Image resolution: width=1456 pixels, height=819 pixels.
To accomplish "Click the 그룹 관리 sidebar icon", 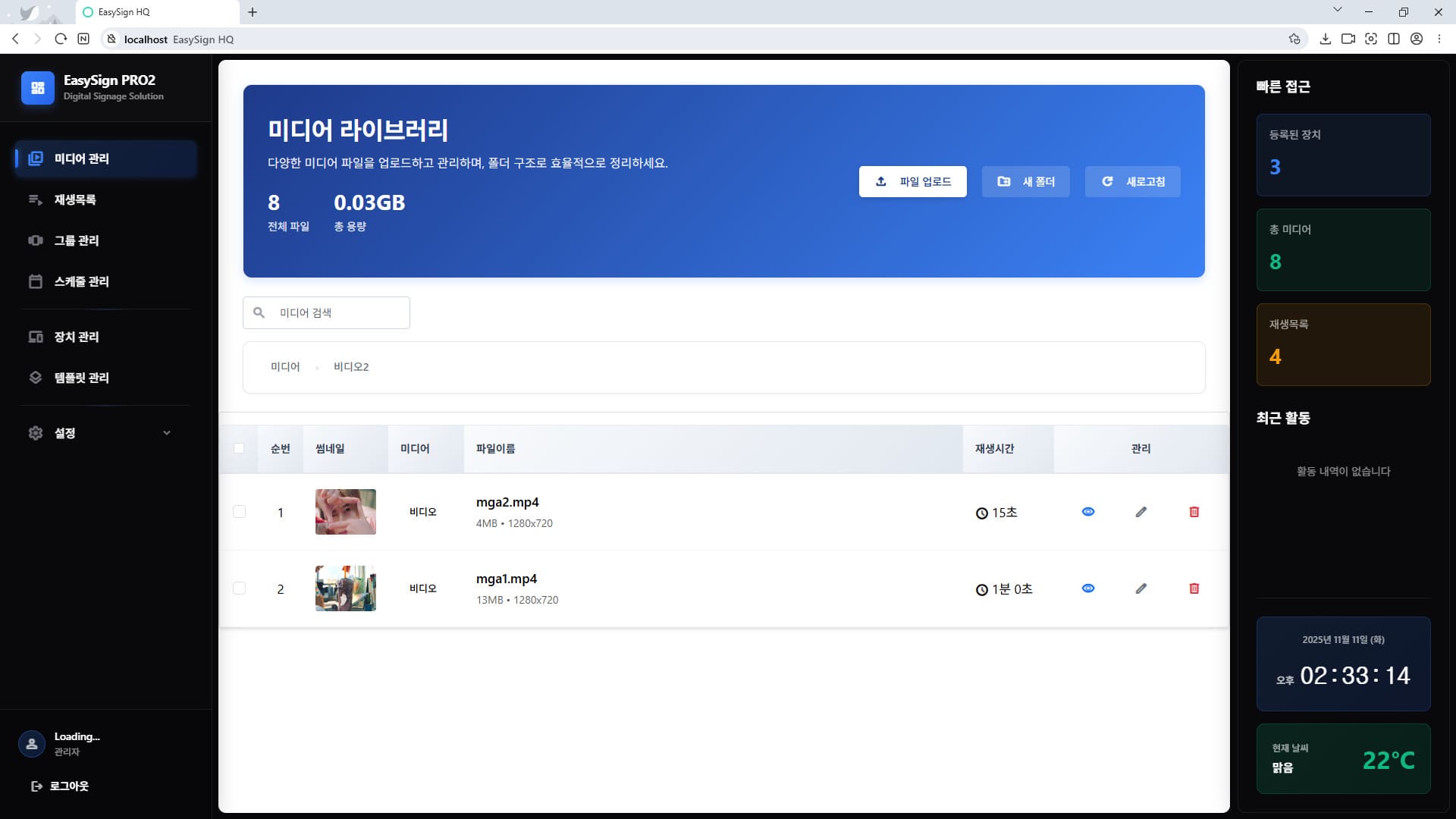I will click(35, 240).
